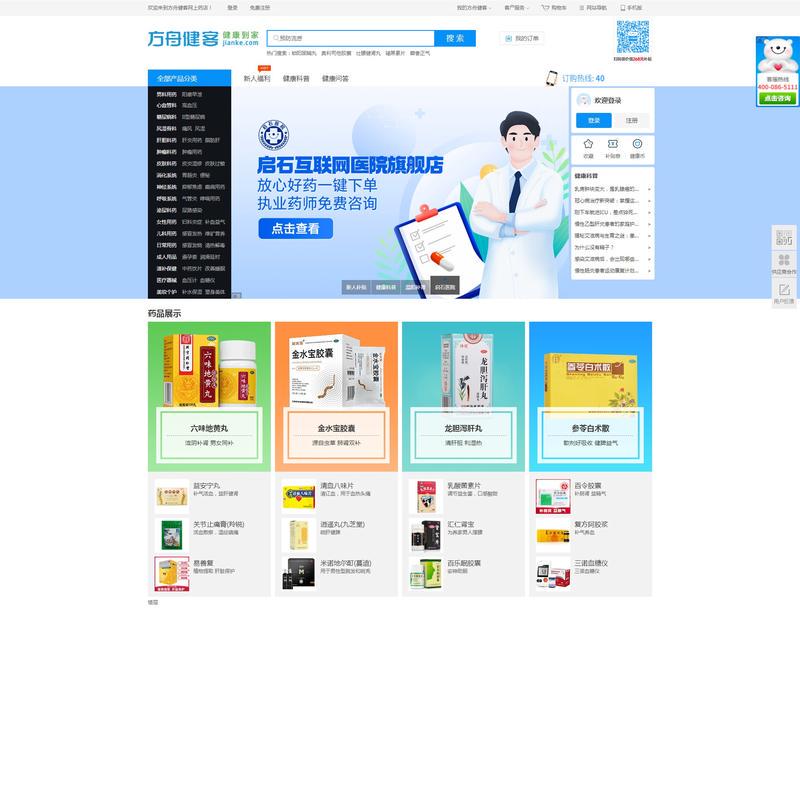Screen dimensions: 800x800
Task: Click the 楼层 text below the products
Action: pyautogui.click(x=153, y=602)
